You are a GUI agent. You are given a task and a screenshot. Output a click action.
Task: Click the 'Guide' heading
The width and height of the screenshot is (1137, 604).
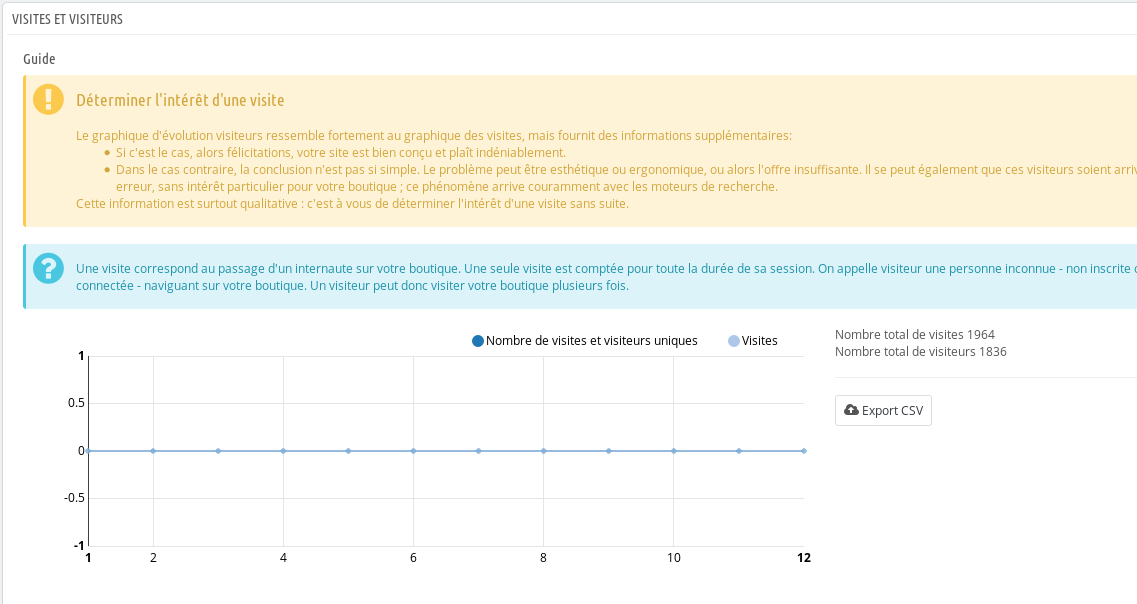tap(39, 59)
